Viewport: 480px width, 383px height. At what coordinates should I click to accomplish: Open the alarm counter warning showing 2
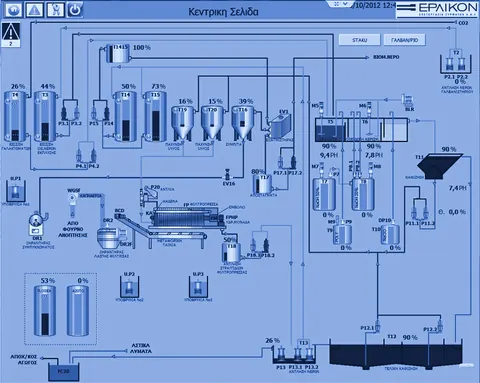pos(11,35)
